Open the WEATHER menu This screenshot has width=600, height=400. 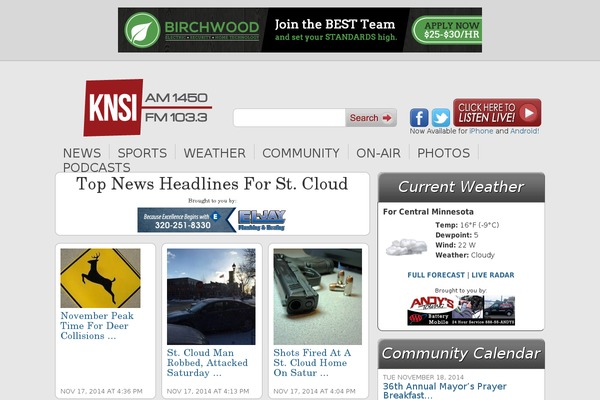pyautogui.click(x=215, y=153)
